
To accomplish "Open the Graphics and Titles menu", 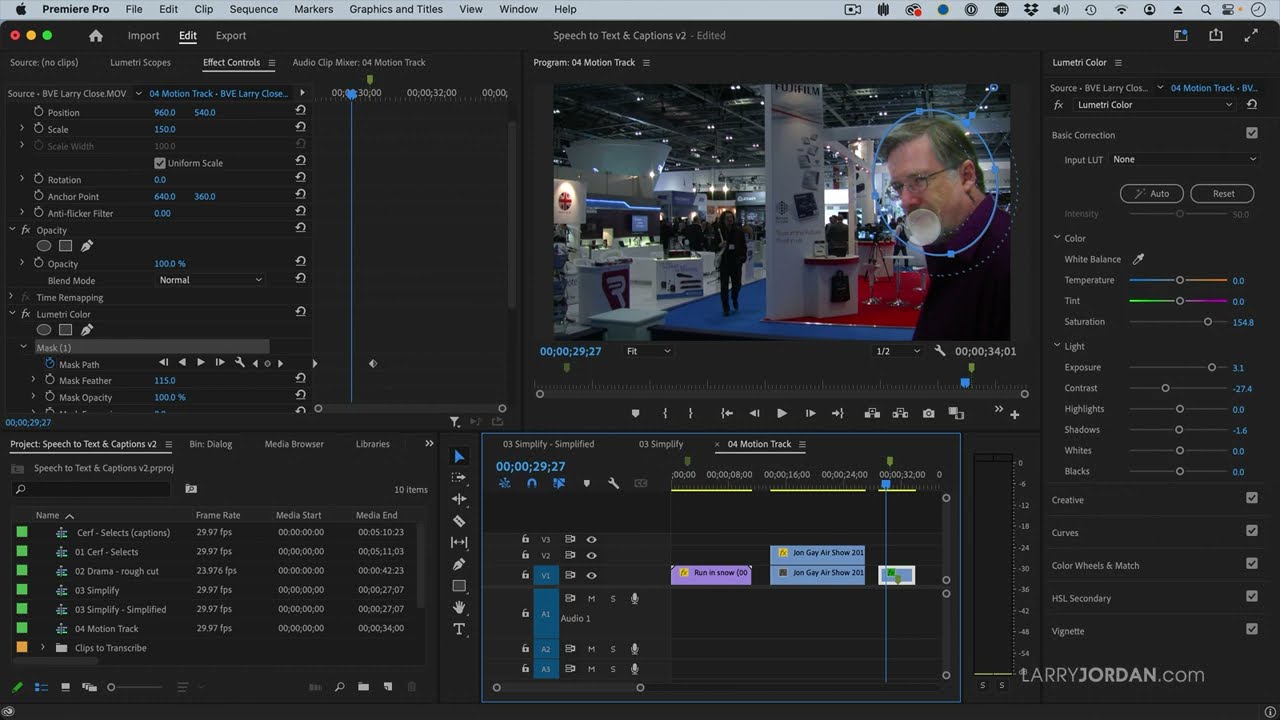I will (x=396, y=9).
